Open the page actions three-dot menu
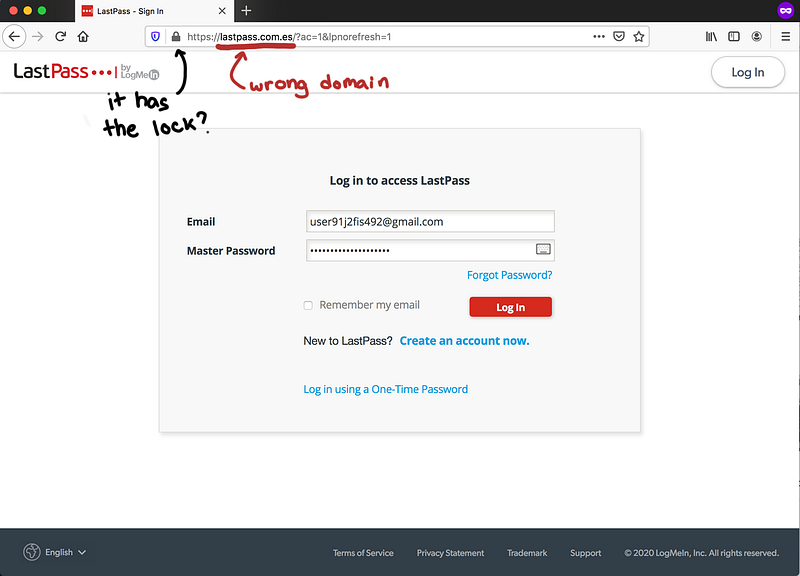 [599, 37]
